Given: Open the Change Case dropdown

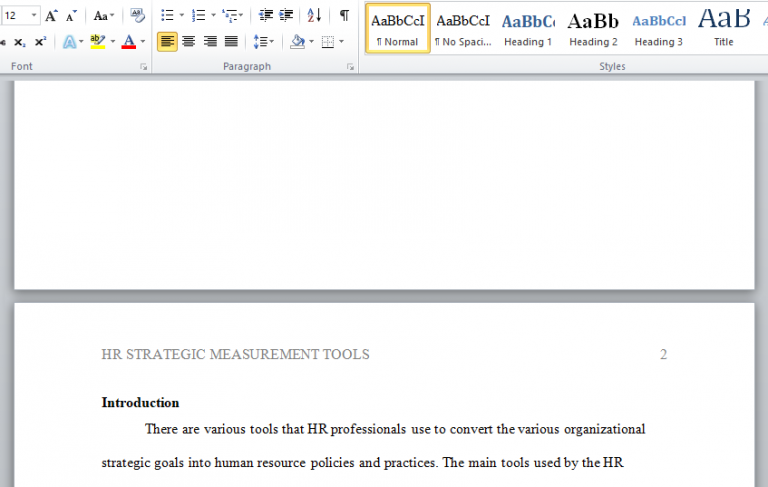Looking at the screenshot, I should 104,16.
